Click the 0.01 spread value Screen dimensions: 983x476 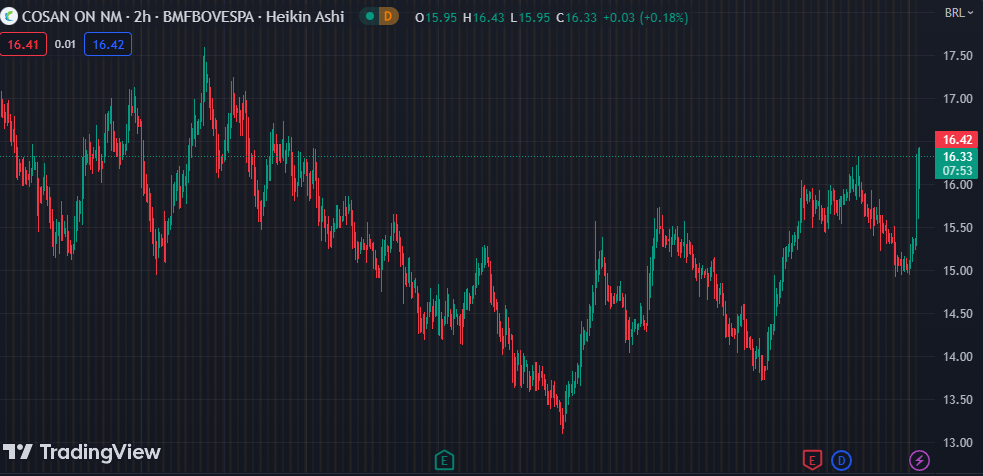pyautogui.click(x=65, y=45)
